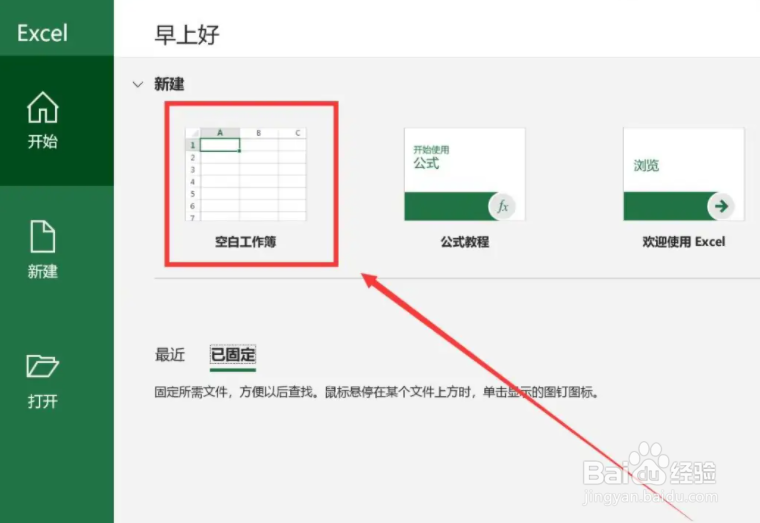Viewport: 760px width, 523px height.
Task: Click the arrow icon on 浏览 template
Action: pyautogui.click(x=721, y=206)
